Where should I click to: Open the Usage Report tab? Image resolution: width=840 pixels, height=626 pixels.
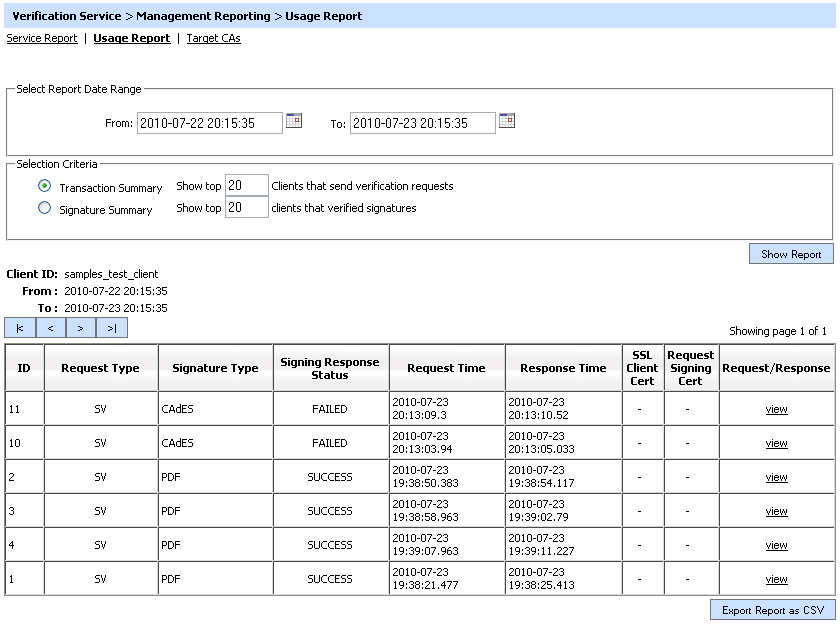click(132, 38)
